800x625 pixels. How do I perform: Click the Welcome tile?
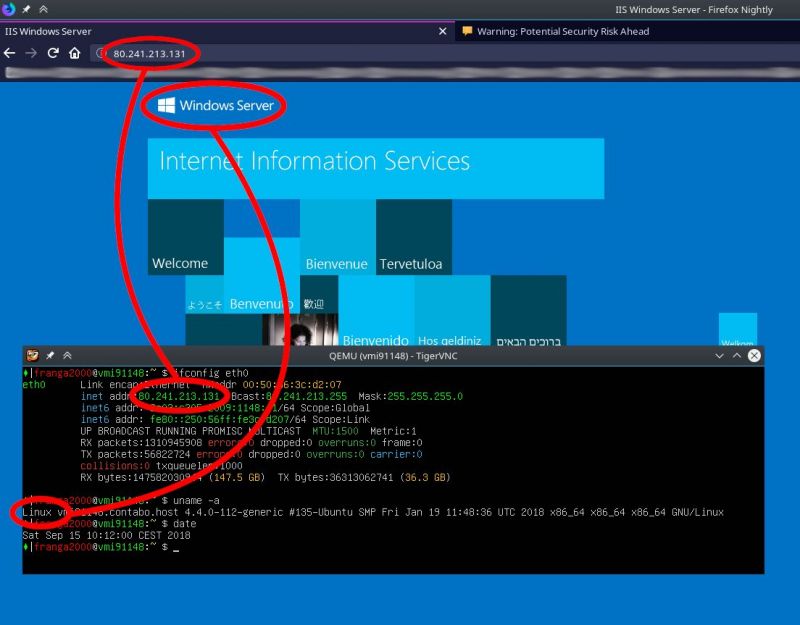point(186,237)
